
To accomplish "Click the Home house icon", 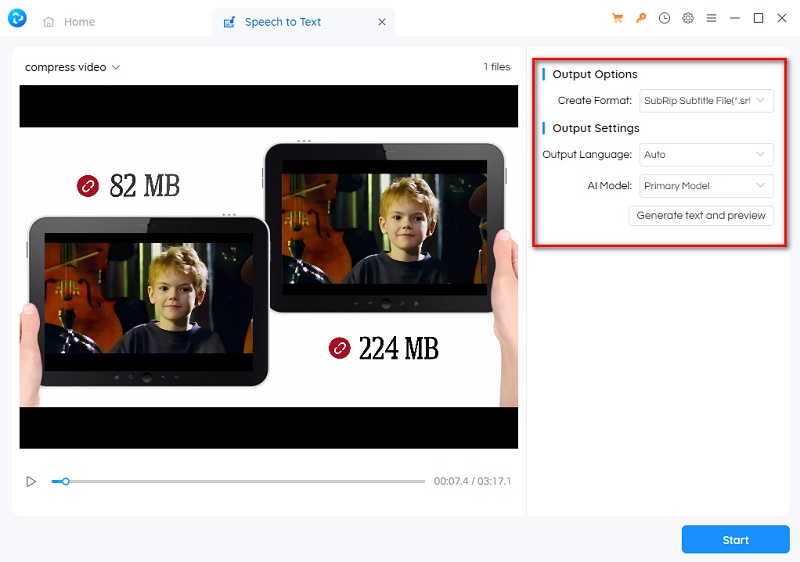I will click(x=48, y=22).
